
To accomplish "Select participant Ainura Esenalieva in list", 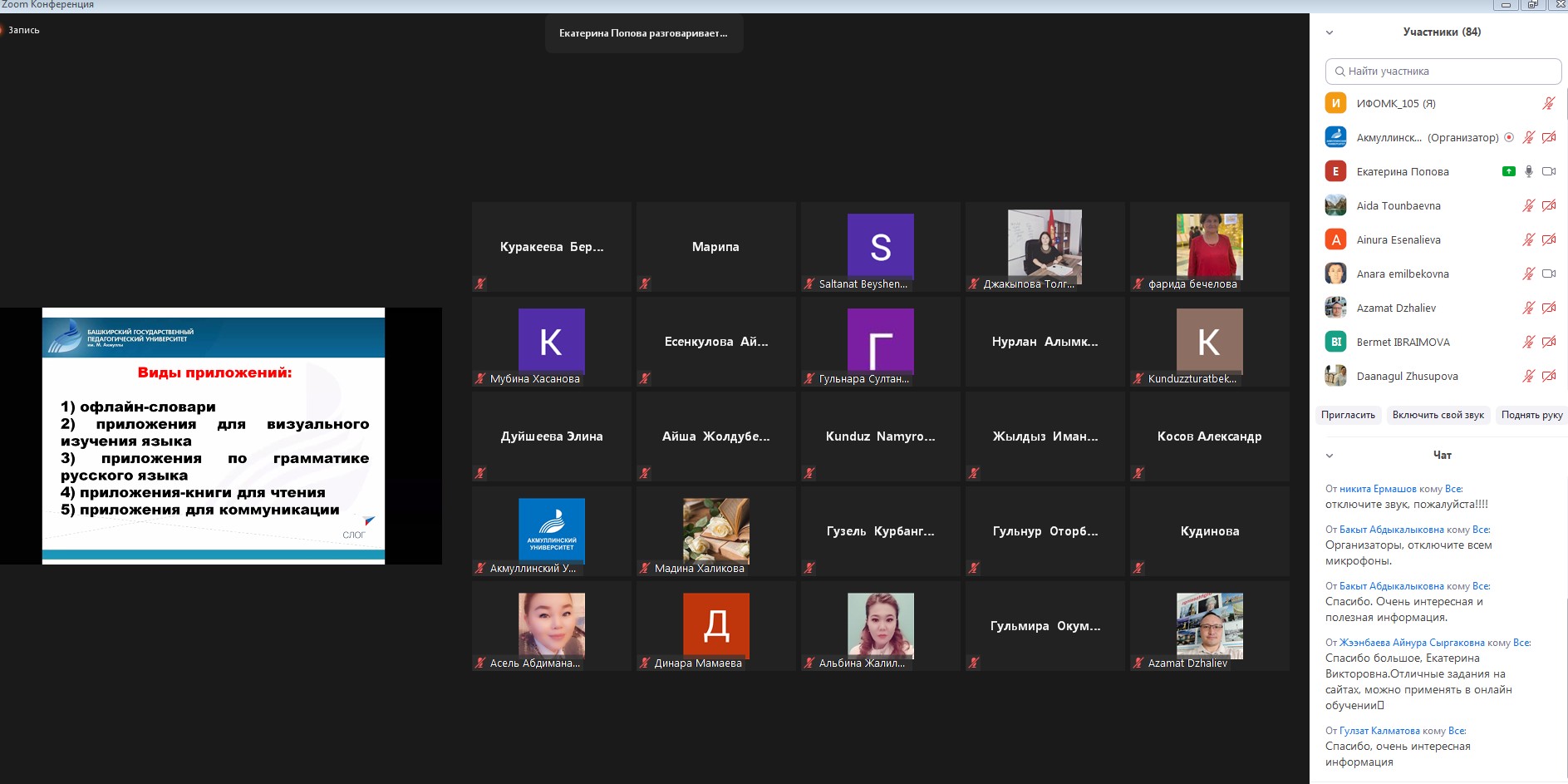I will [1398, 239].
